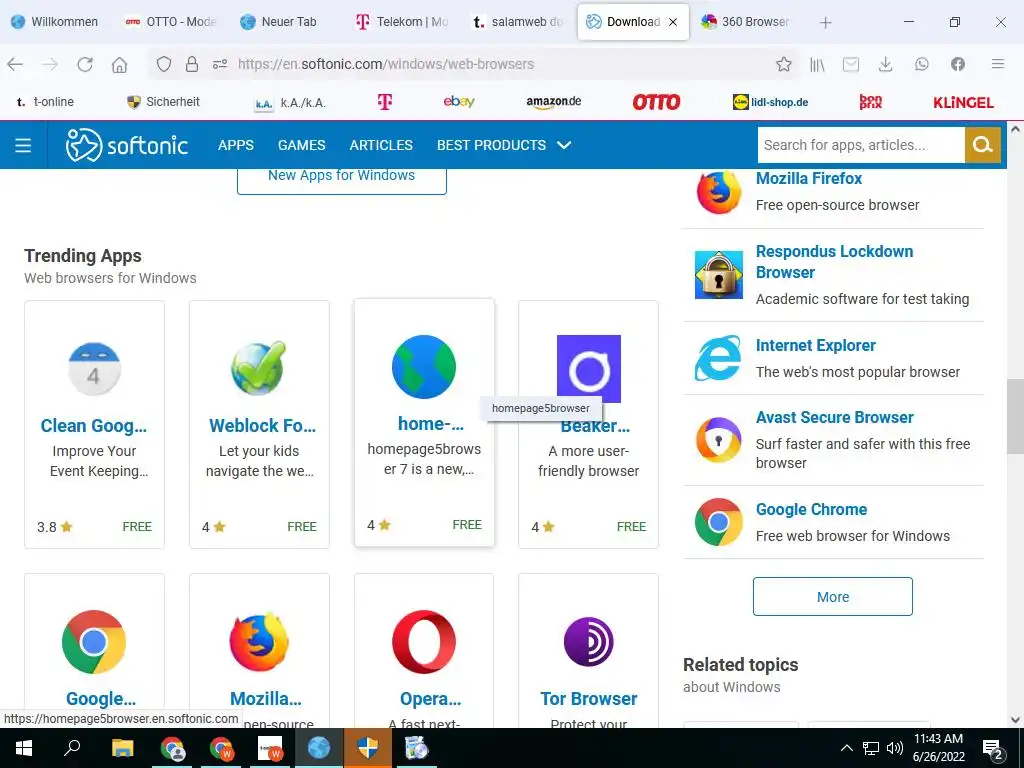Click the page vertical scrollbar thumb
This screenshot has width=1024, height=768.
(x=1015, y=416)
